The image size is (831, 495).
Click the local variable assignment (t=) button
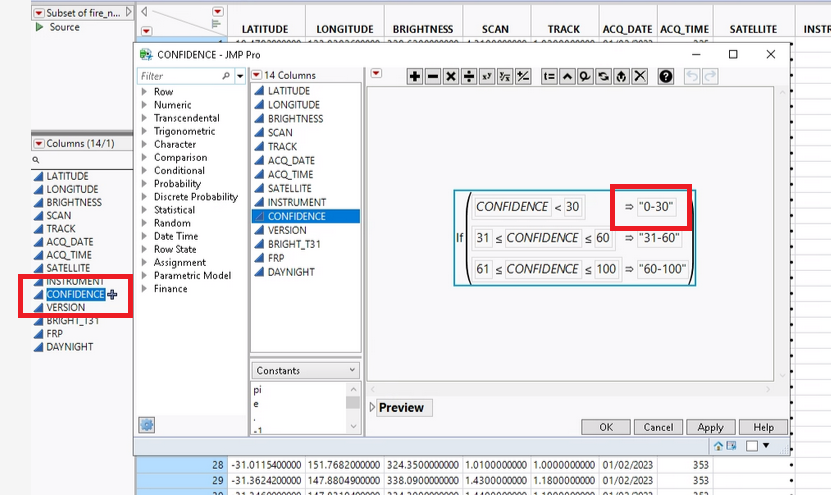549,76
